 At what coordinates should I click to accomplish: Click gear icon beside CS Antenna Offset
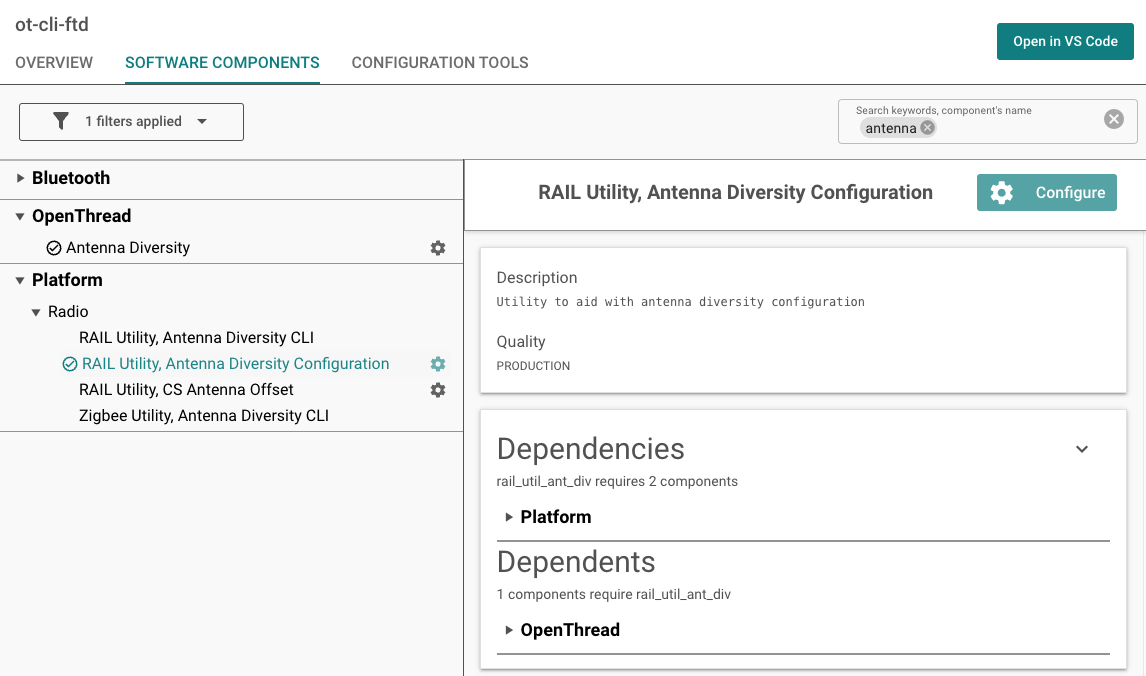pyautogui.click(x=438, y=390)
